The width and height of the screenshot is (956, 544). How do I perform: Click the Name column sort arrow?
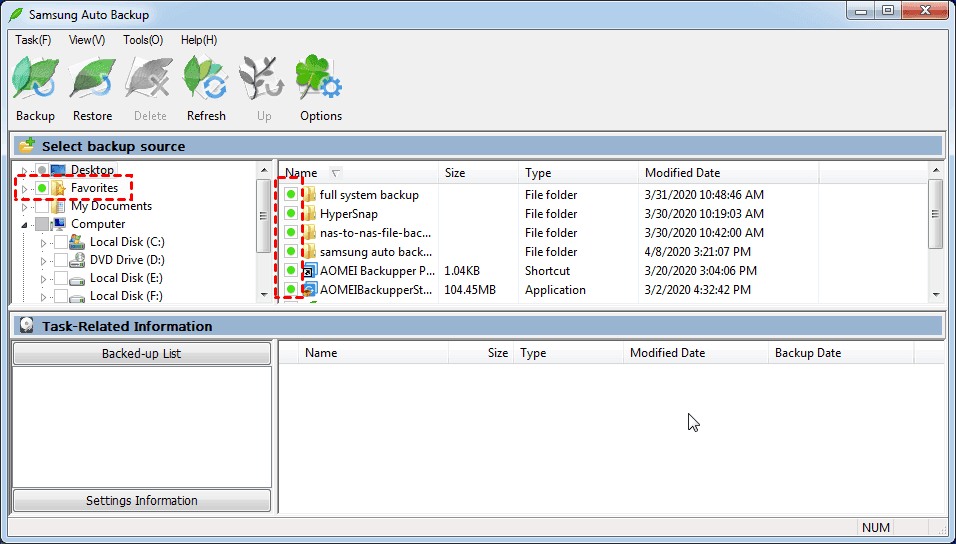(x=335, y=173)
